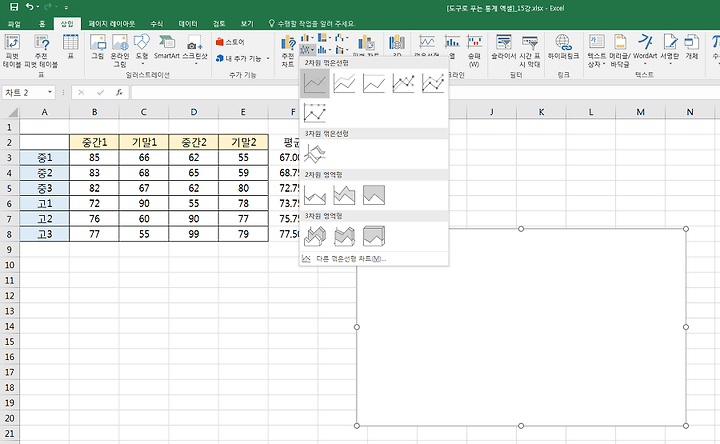Choose the stacked line chart type
The height and width of the screenshot is (444, 720).
[x=344, y=84]
